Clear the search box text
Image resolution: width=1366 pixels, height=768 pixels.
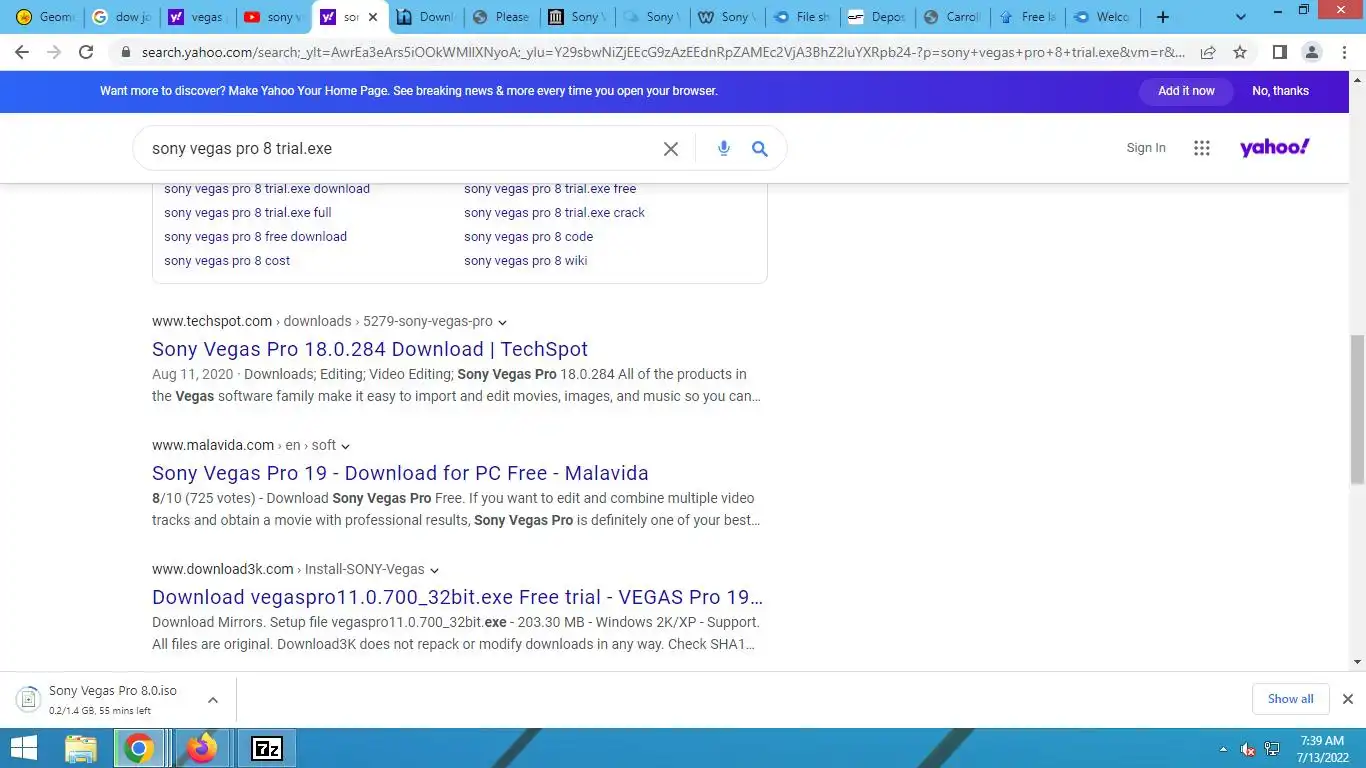coord(671,148)
